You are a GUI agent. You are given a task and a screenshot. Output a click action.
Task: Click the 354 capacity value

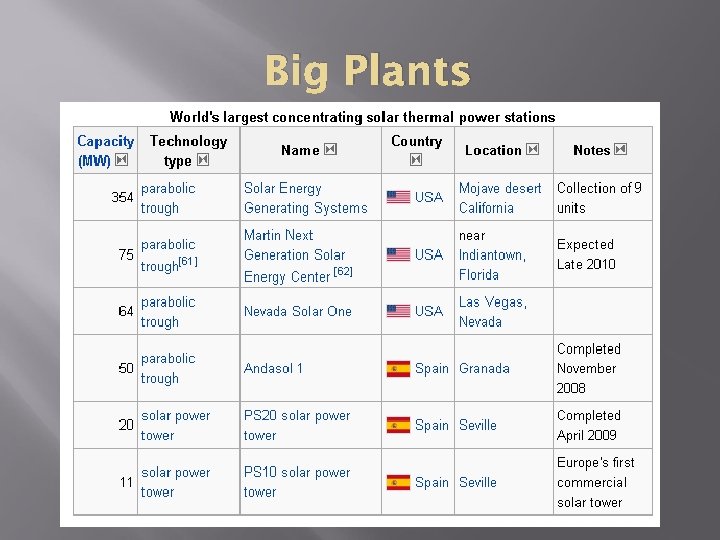122,197
